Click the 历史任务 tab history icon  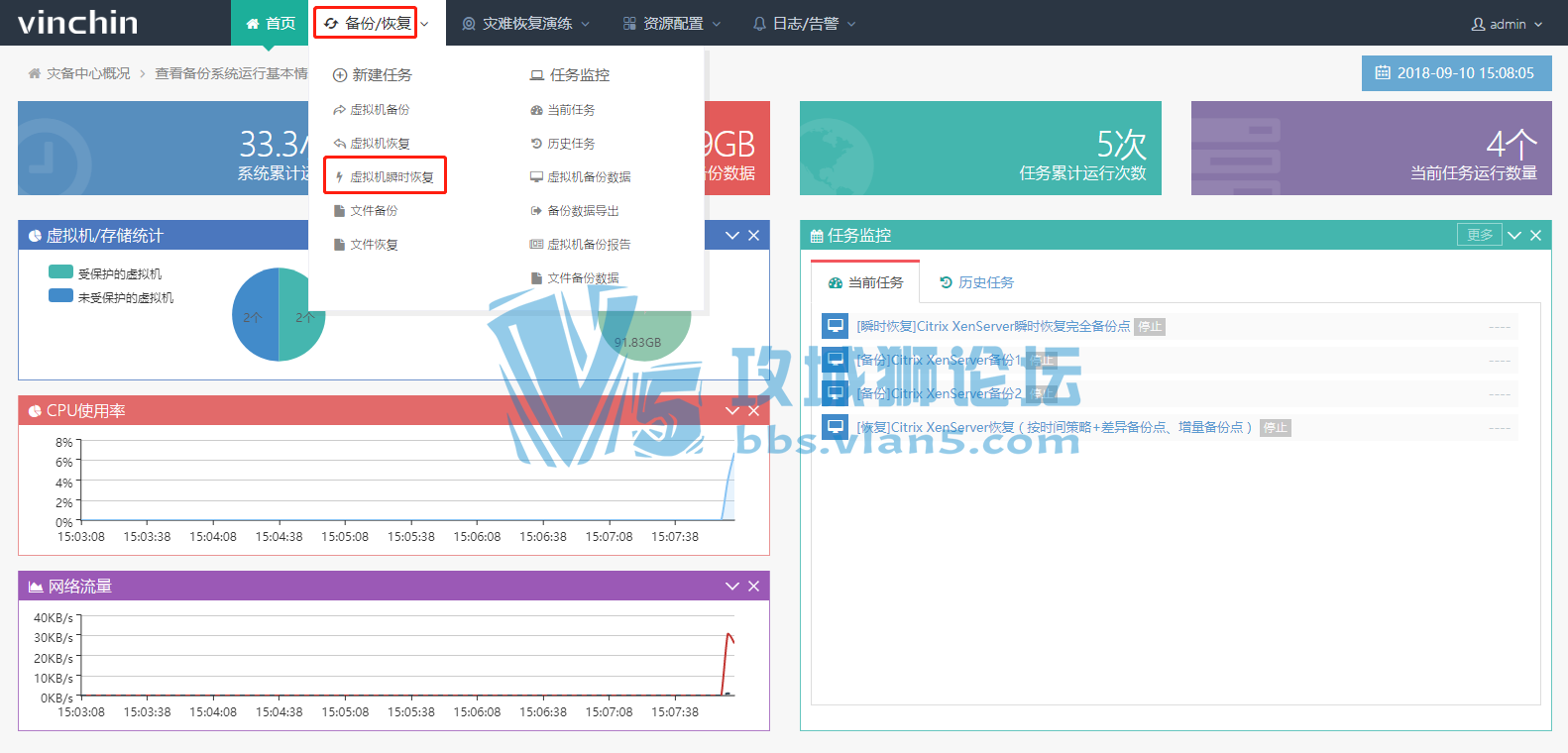click(946, 282)
